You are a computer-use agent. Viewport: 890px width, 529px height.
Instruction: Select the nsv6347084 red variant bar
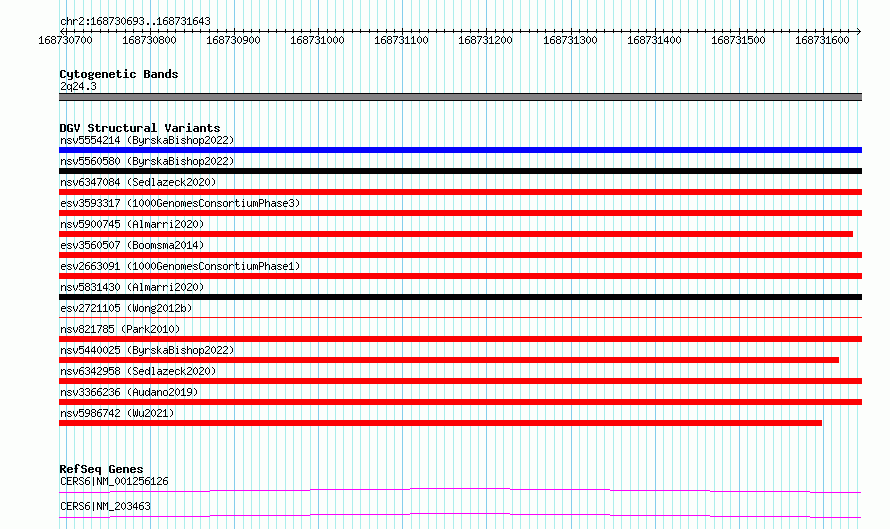tap(460, 192)
